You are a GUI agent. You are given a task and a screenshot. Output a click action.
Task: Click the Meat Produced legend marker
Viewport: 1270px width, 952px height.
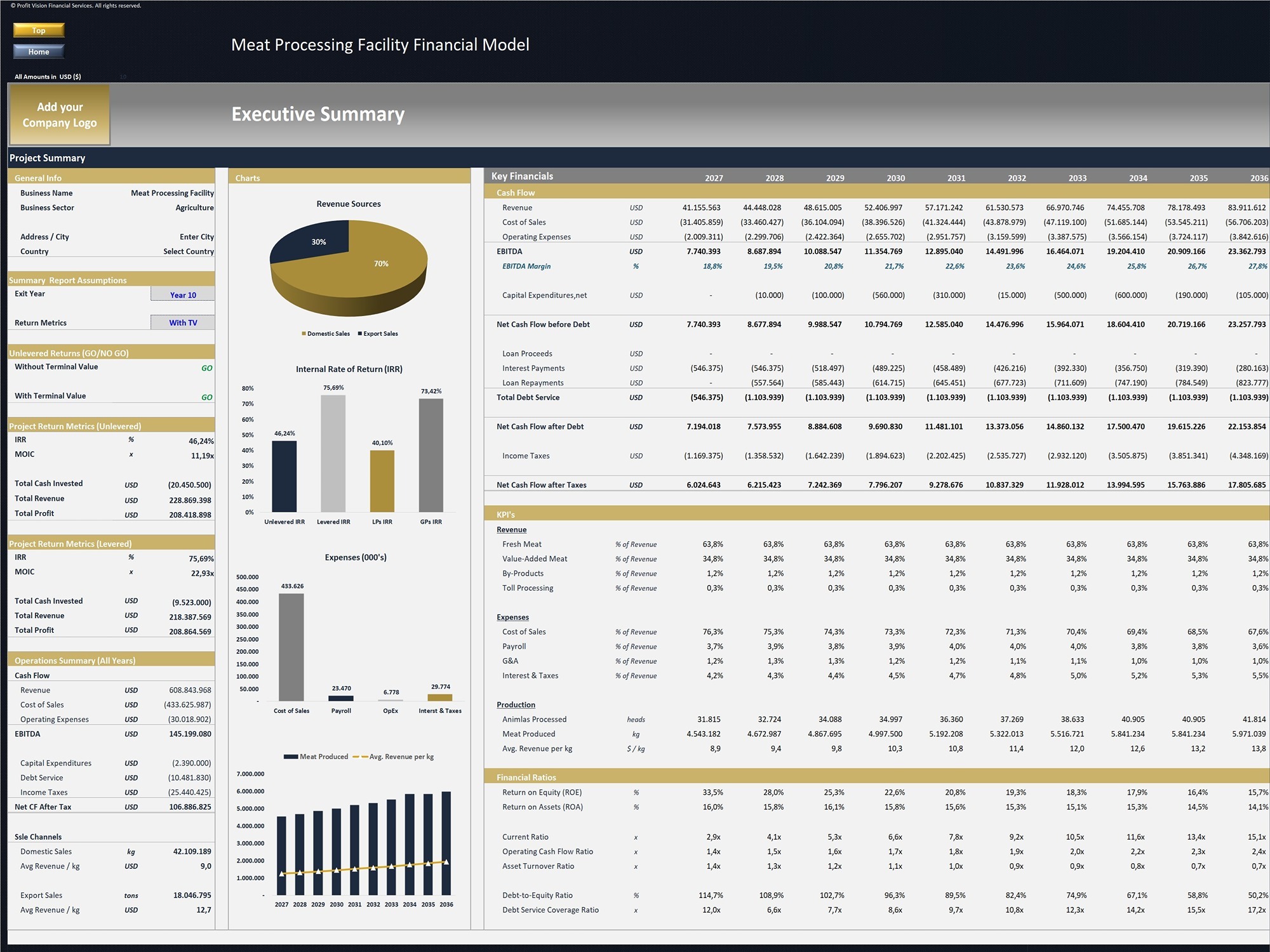tap(291, 757)
